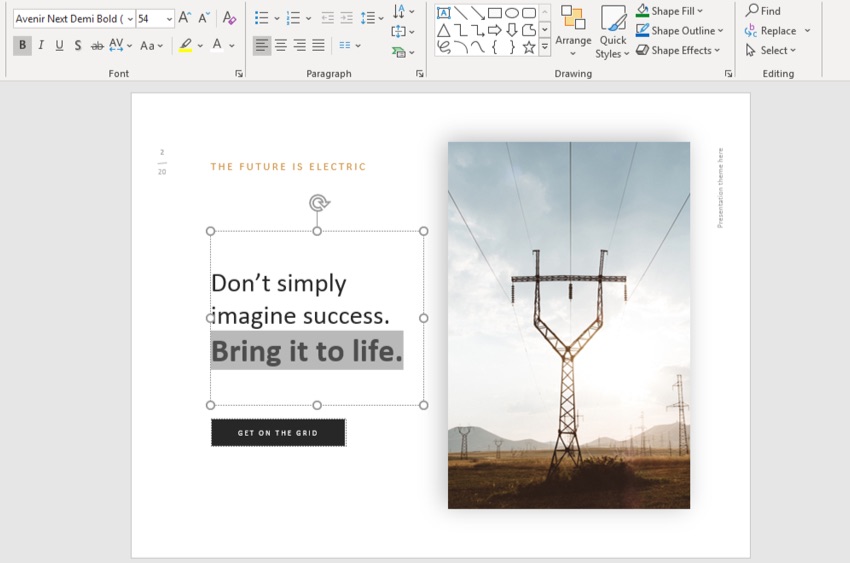The image size is (850, 563).
Task: Select the scribble freeform shape
Action: point(443,47)
